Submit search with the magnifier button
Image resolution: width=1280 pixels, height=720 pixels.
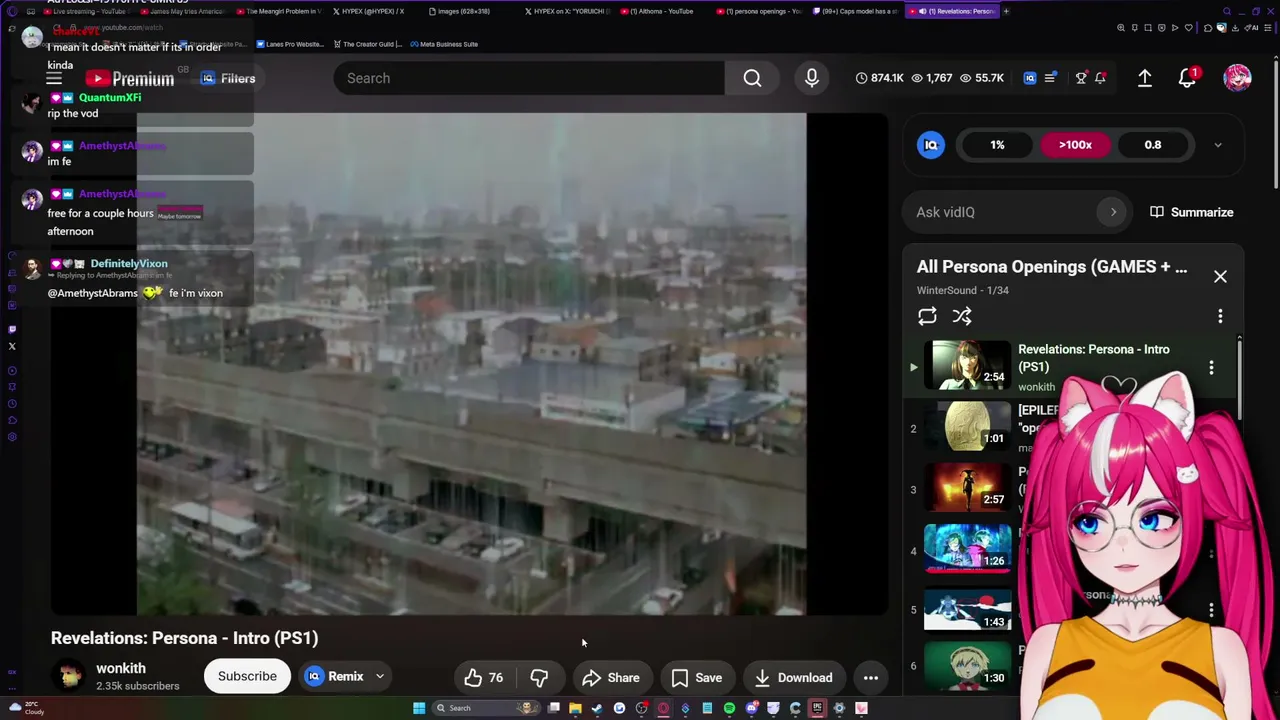click(x=752, y=78)
